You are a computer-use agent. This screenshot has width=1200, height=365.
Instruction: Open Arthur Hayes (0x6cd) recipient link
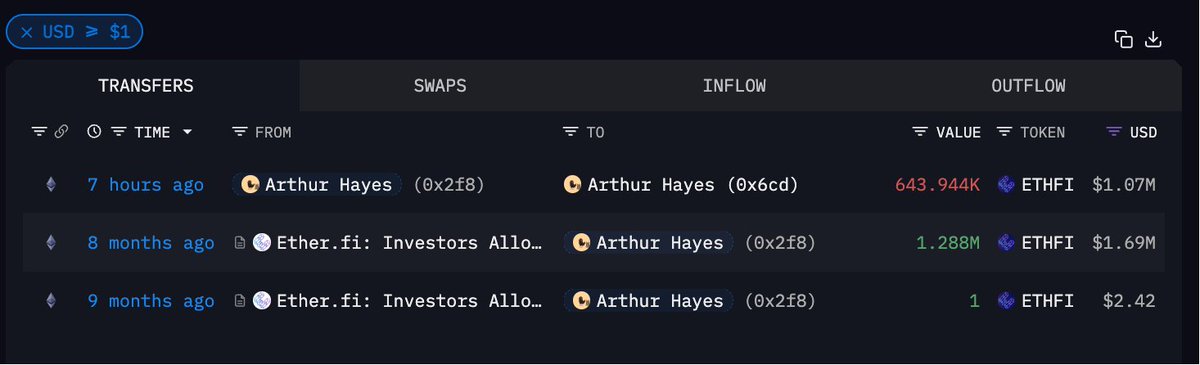679,184
